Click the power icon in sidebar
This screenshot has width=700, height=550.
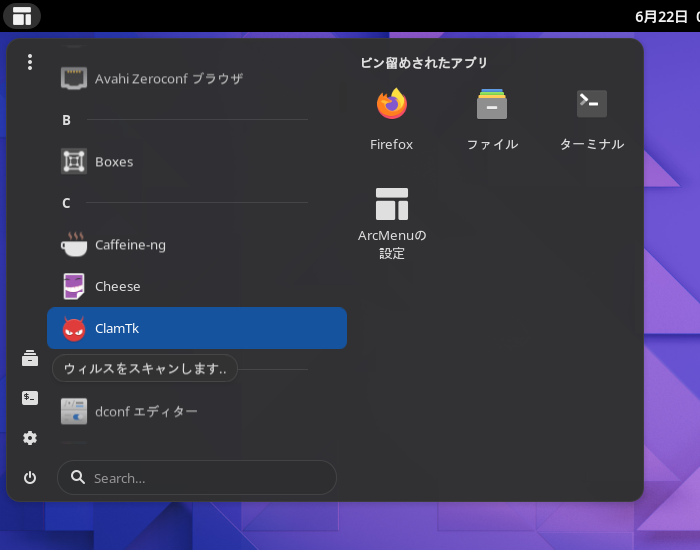pos(30,478)
